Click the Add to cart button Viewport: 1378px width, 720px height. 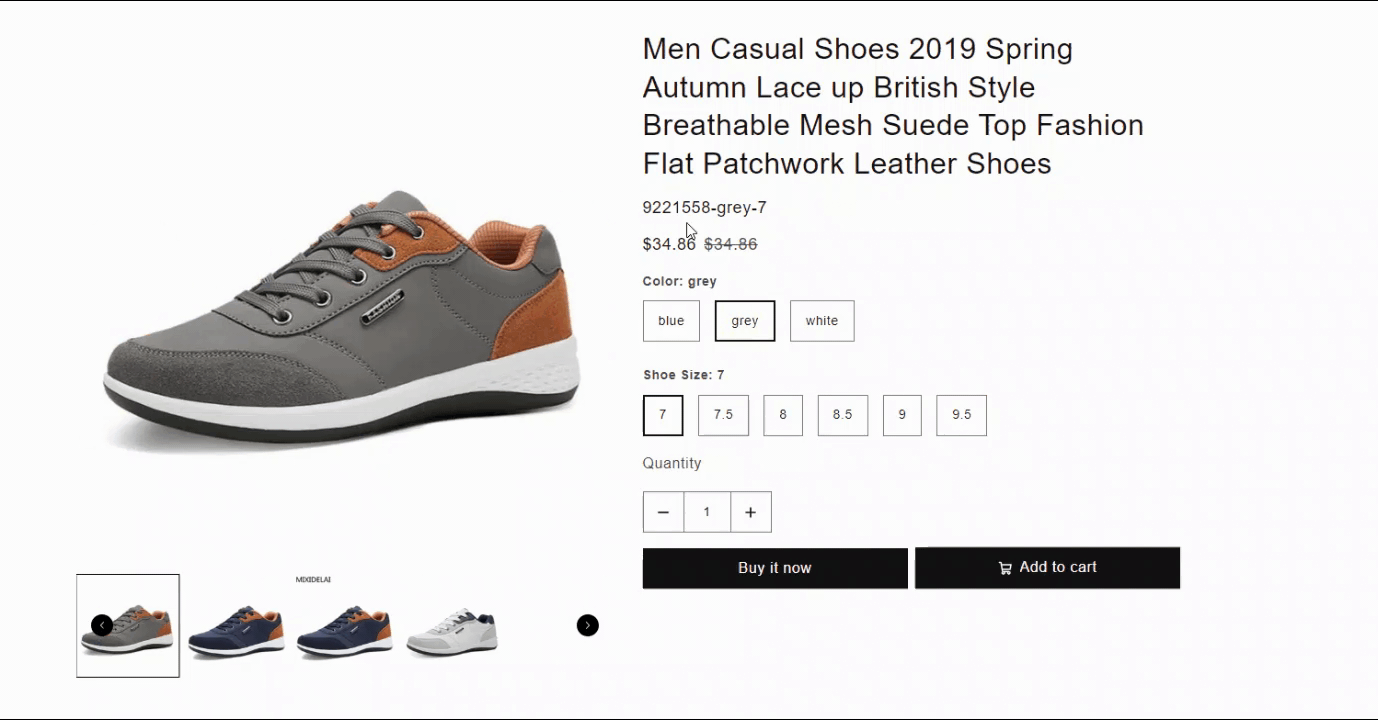click(x=1047, y=567)
